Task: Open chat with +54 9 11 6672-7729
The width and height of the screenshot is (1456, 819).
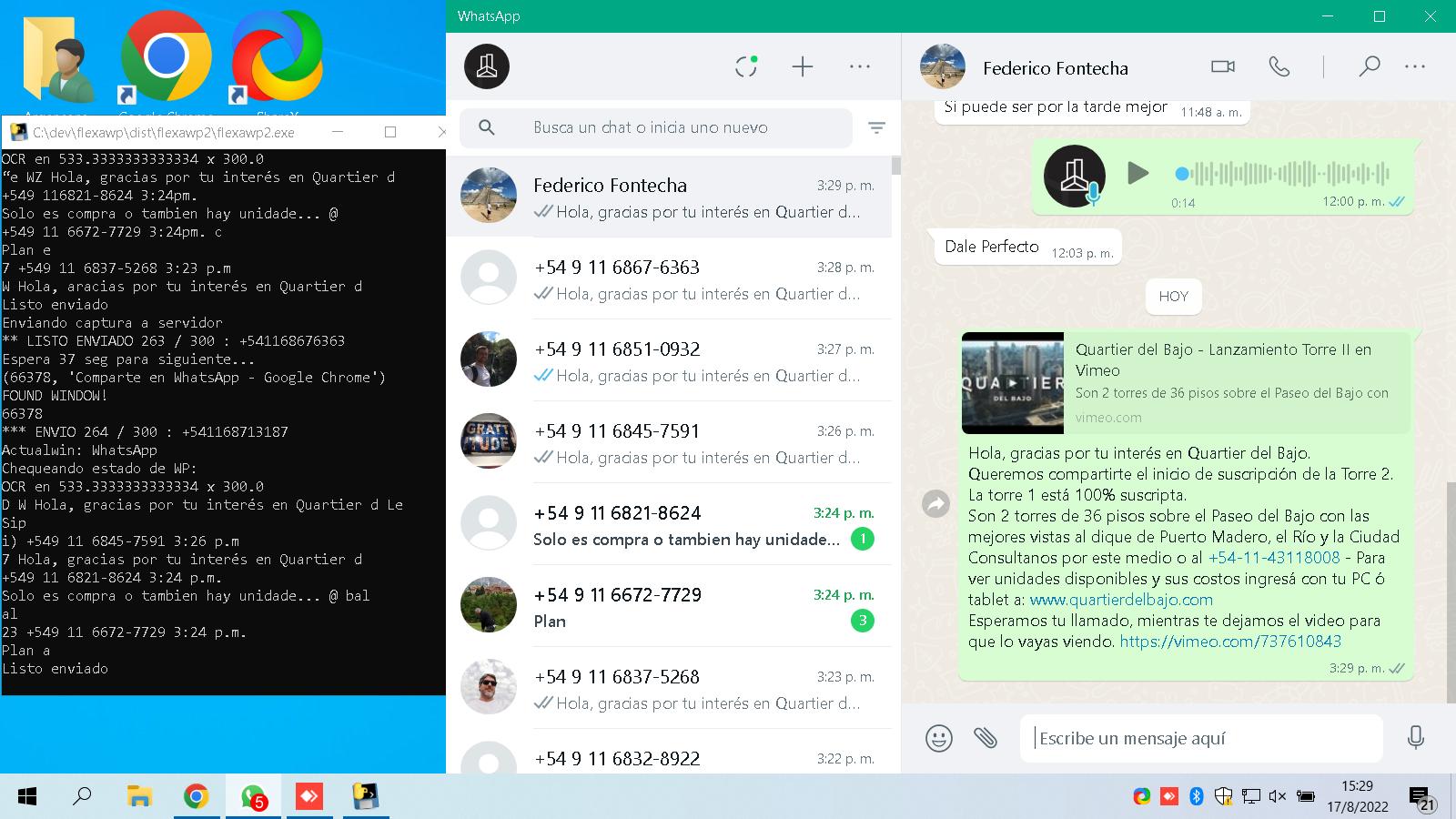Action: [669, 606]
